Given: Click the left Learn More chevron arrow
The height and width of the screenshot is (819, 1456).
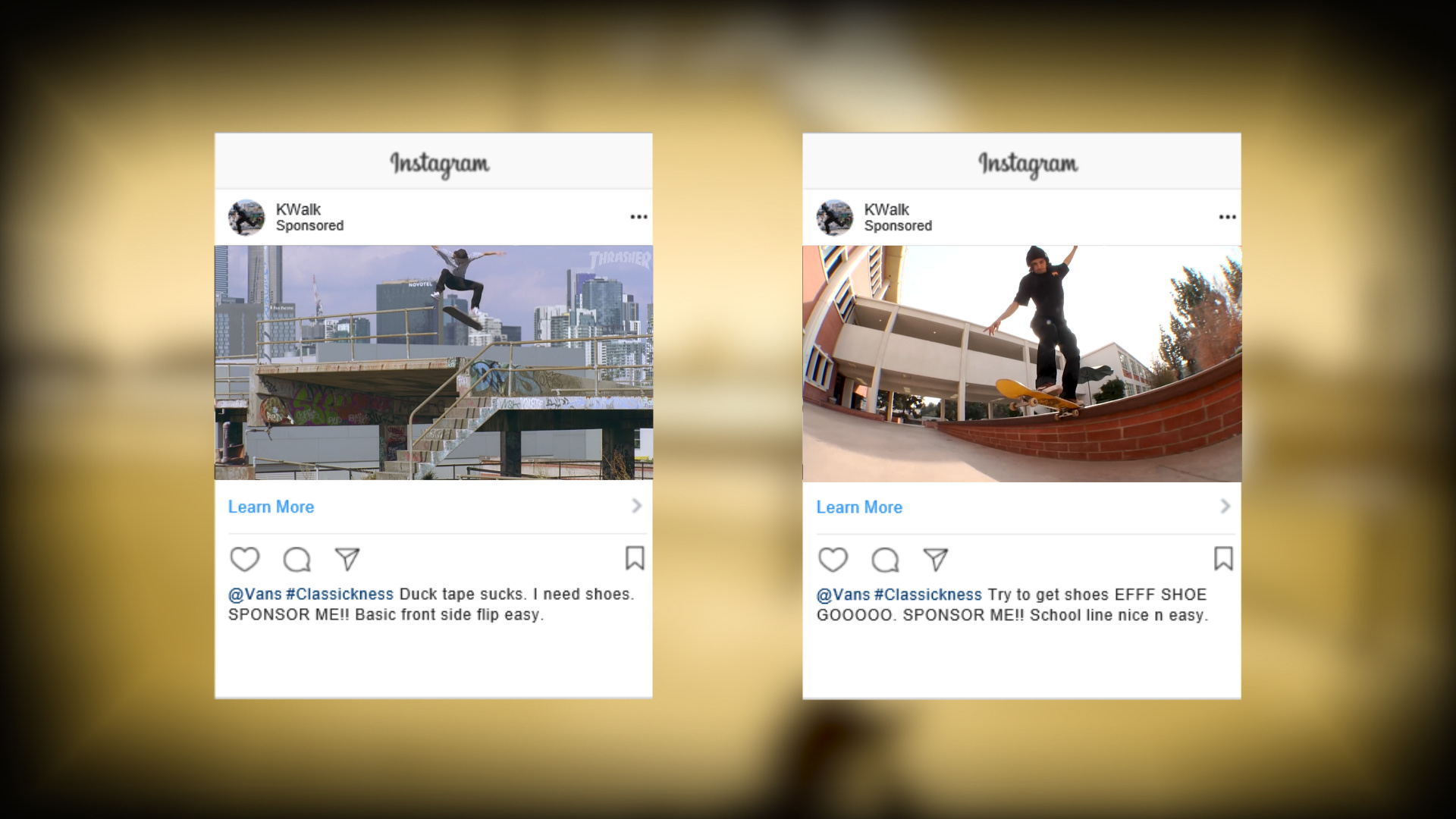Looking at the screenshot, I should click(637, 506).
